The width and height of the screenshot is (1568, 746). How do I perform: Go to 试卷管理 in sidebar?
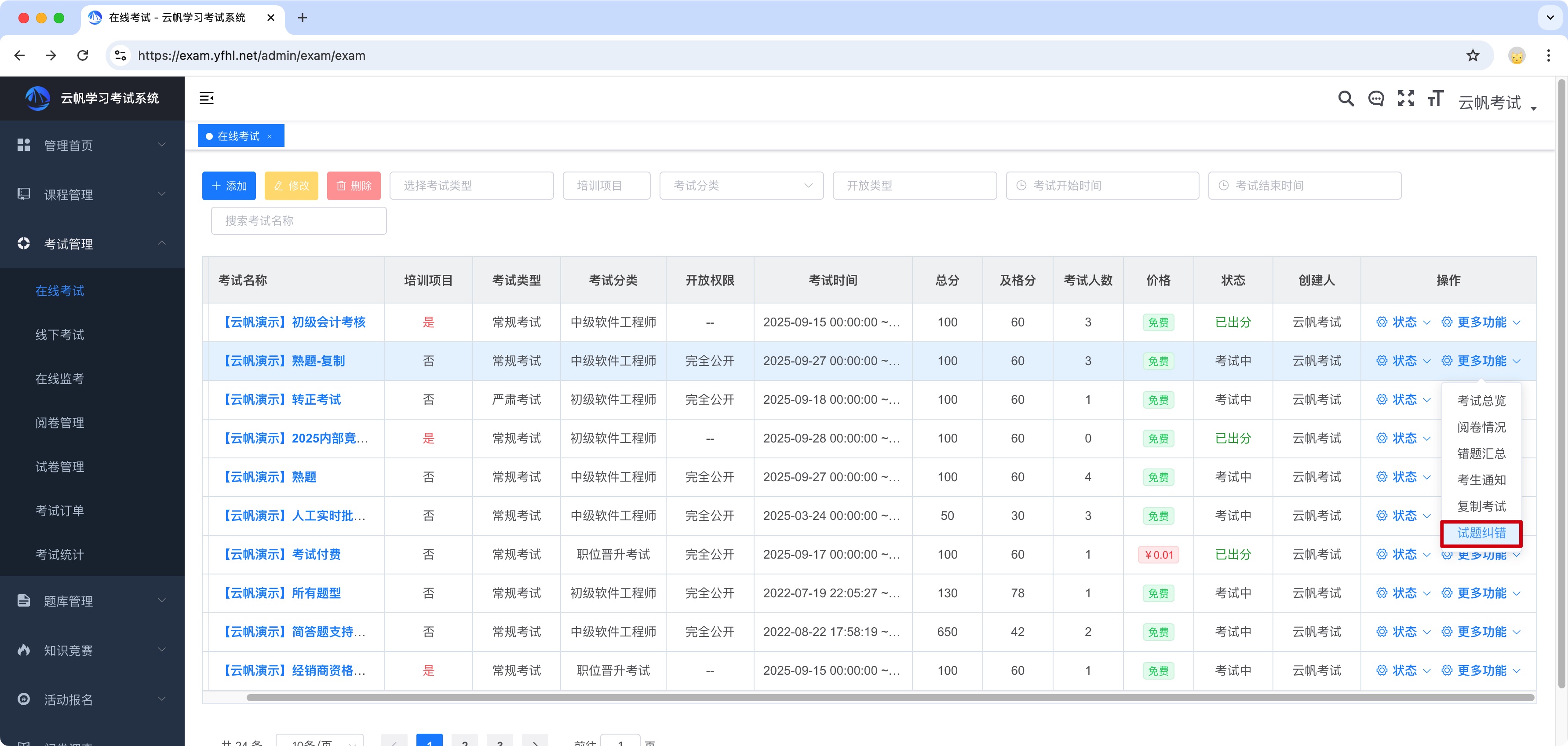pyautogui.click(x=60, y=467)
